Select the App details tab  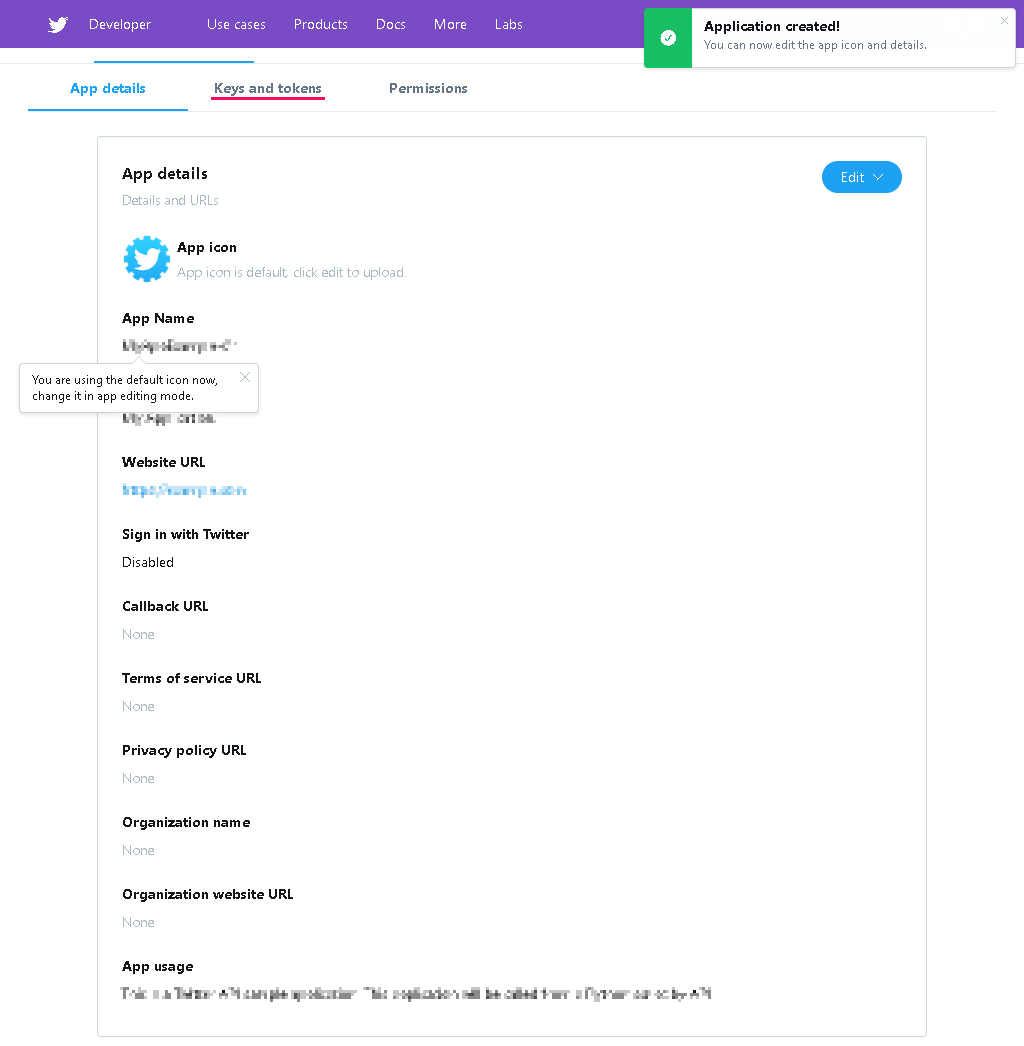tap(107, 88)
